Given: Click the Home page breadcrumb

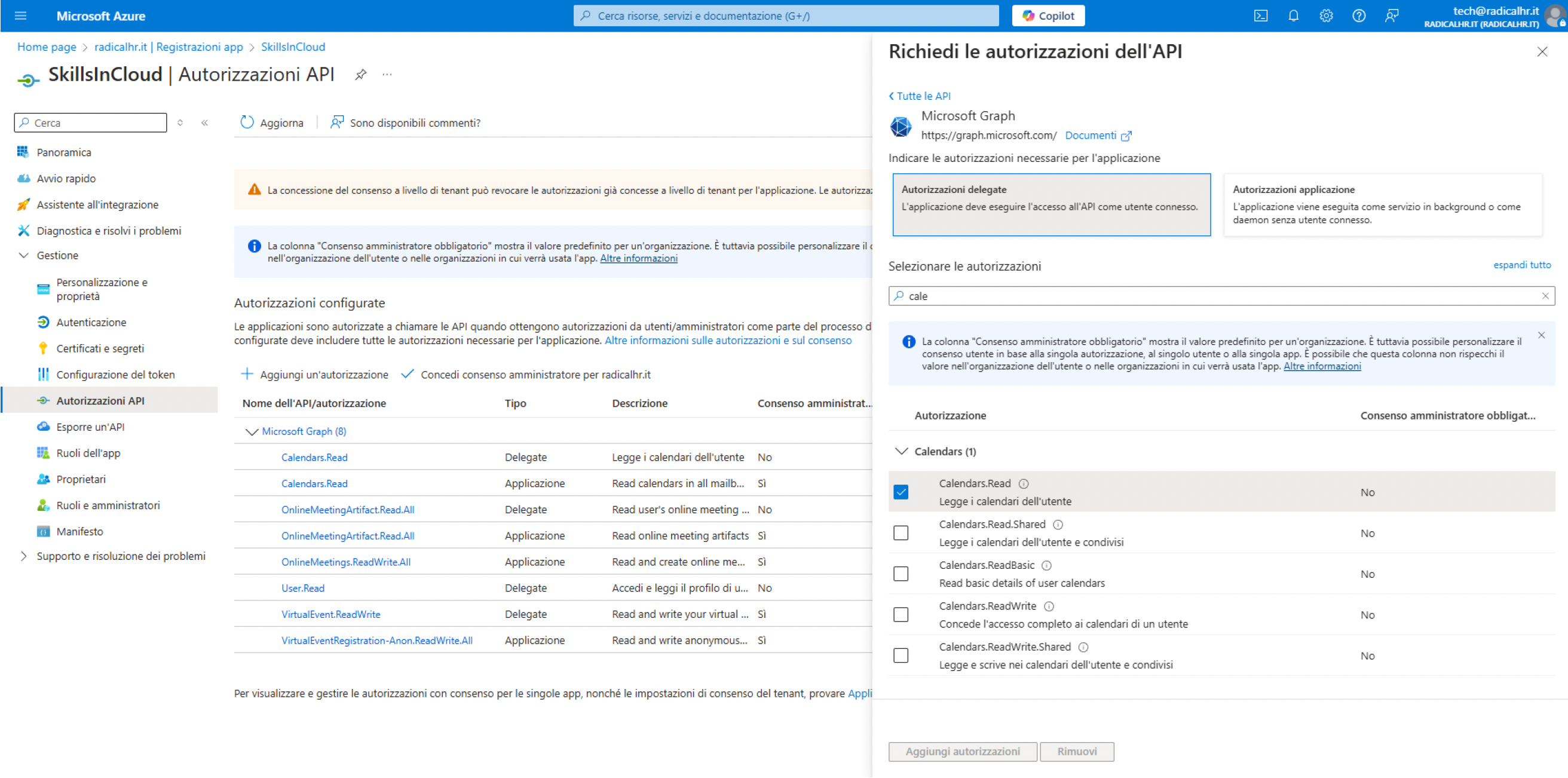Looking at the screenshot, I should point(47,47).
